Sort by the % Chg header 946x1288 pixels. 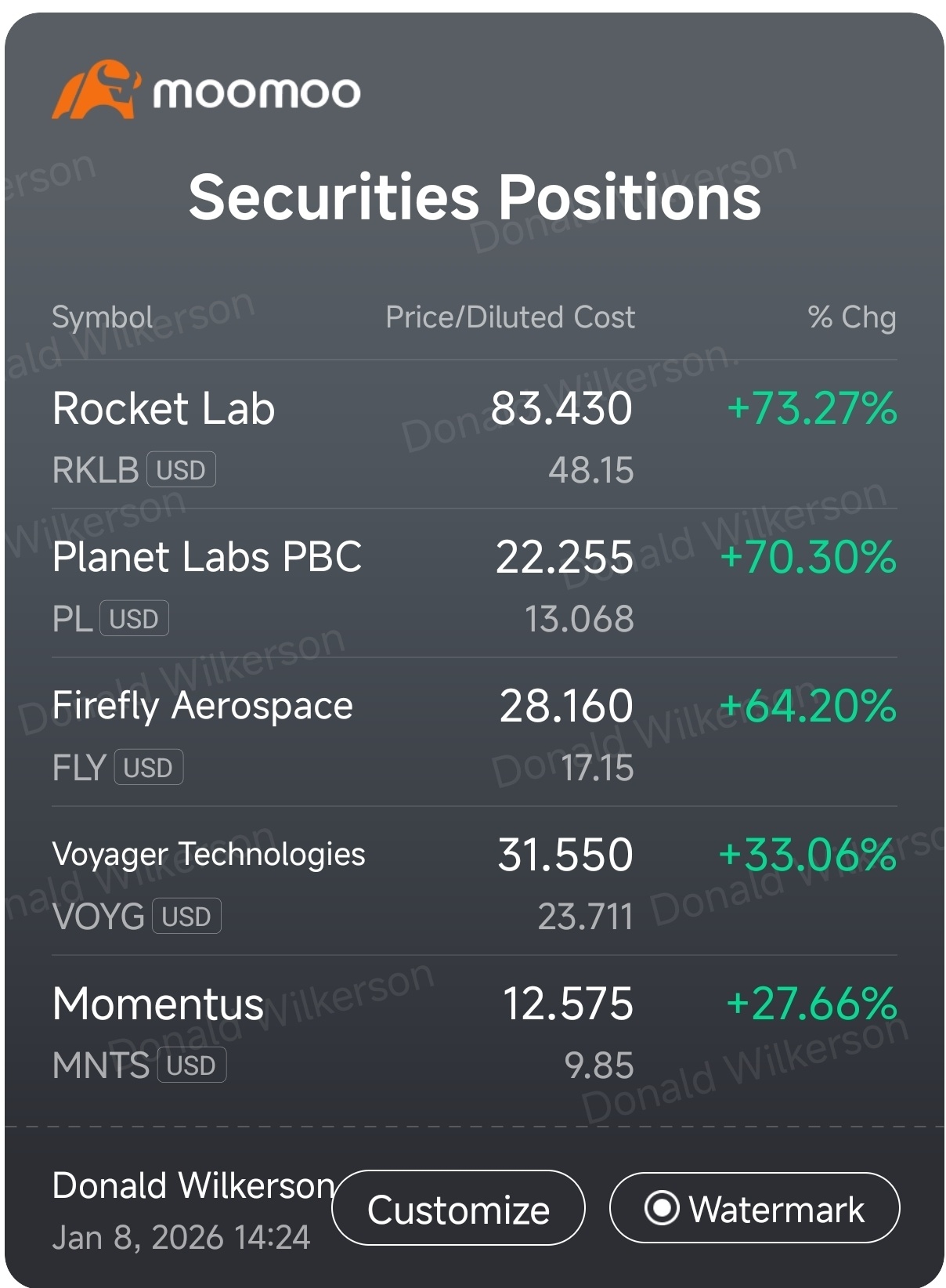click(852, 317)
